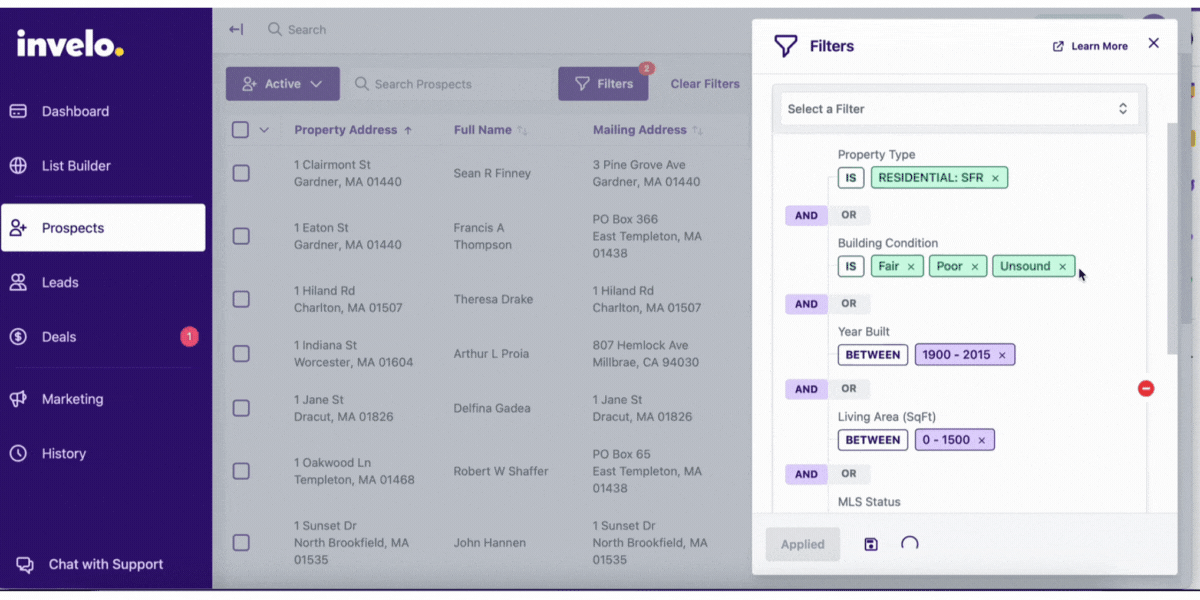The image size is (1200, 600).
Task: Check the row for 1 Sunset Dr
Action: point(241,543)
